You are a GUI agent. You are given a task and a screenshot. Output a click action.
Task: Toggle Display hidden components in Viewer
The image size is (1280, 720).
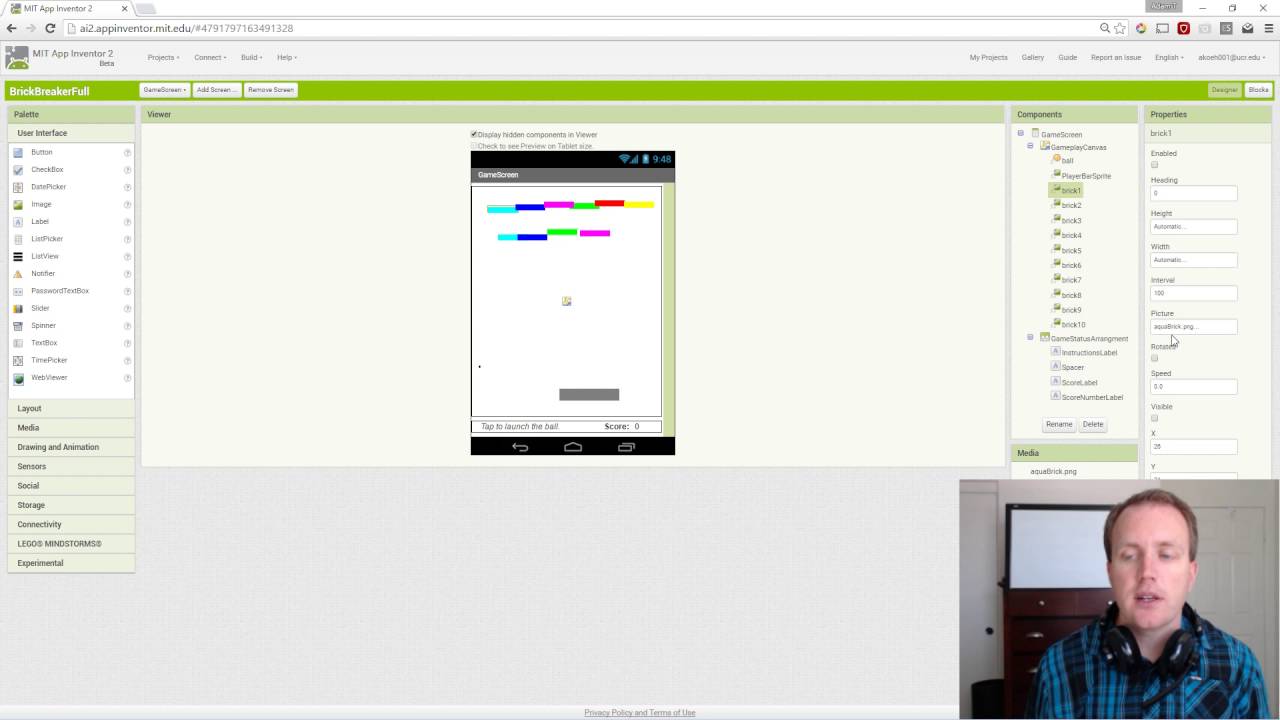click(474, 134)
